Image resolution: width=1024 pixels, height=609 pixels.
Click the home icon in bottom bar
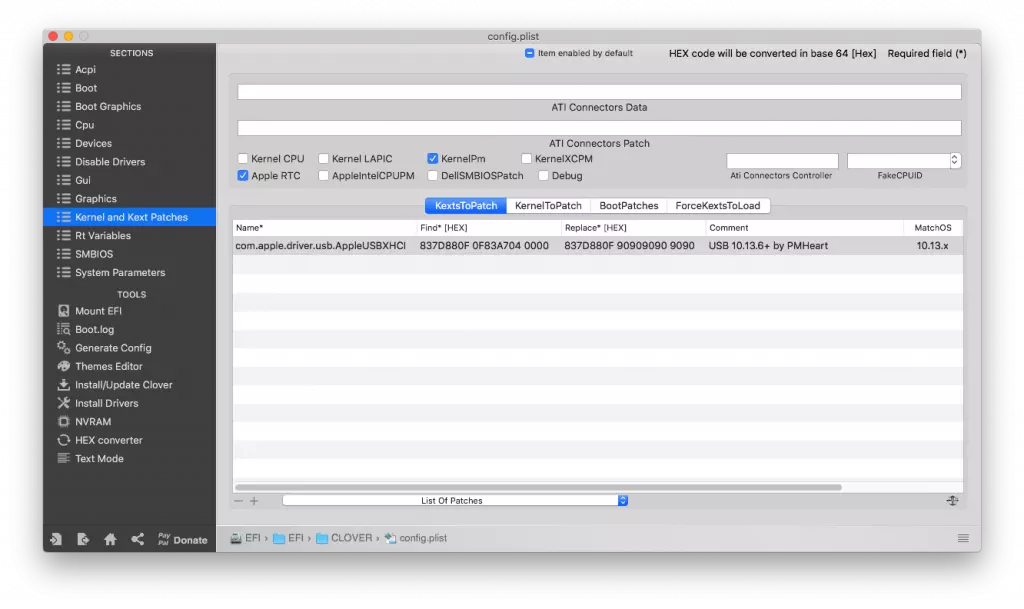[x=110, y=539]
